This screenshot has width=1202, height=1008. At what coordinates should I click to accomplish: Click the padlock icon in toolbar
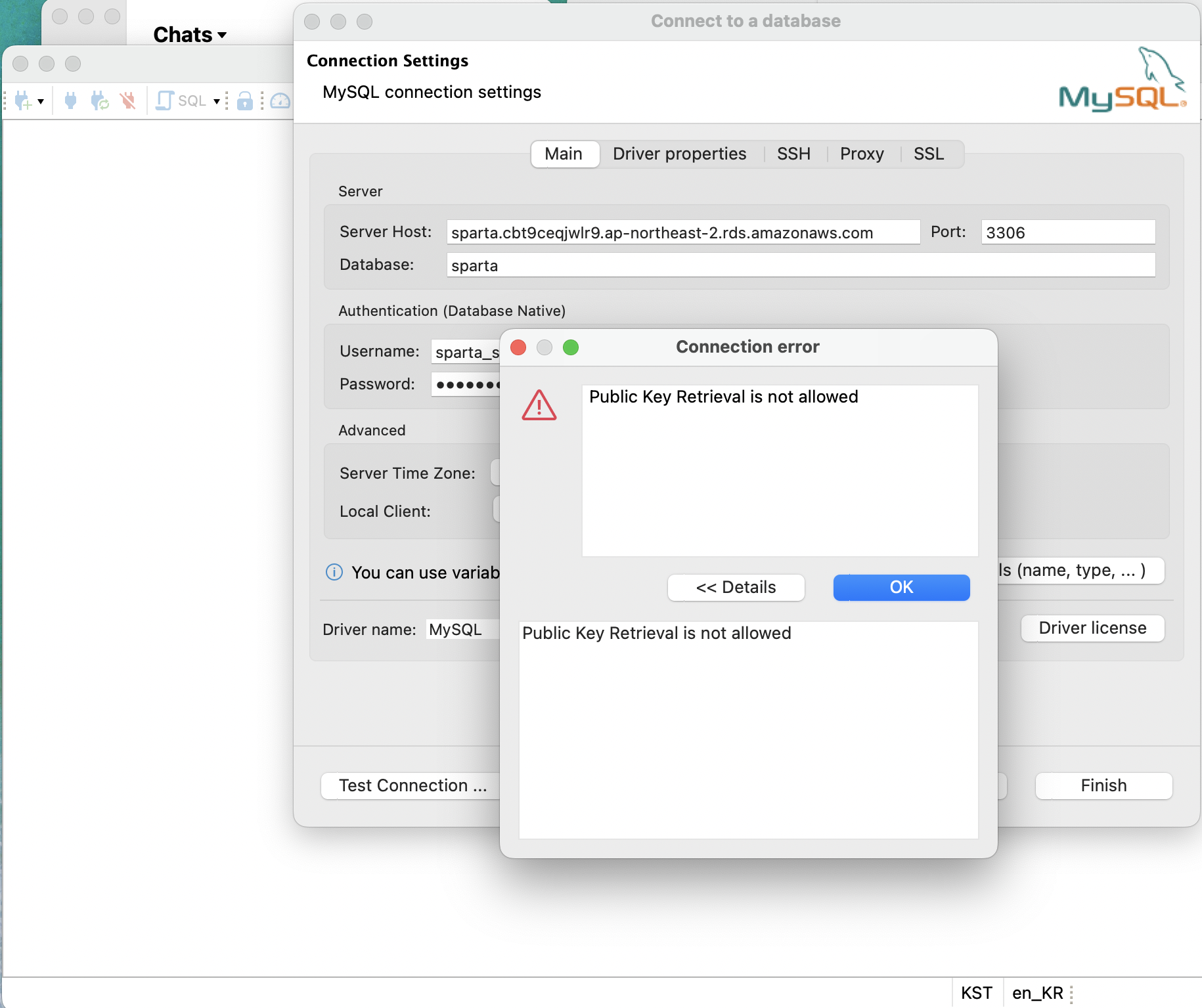(x=245, y=100)
